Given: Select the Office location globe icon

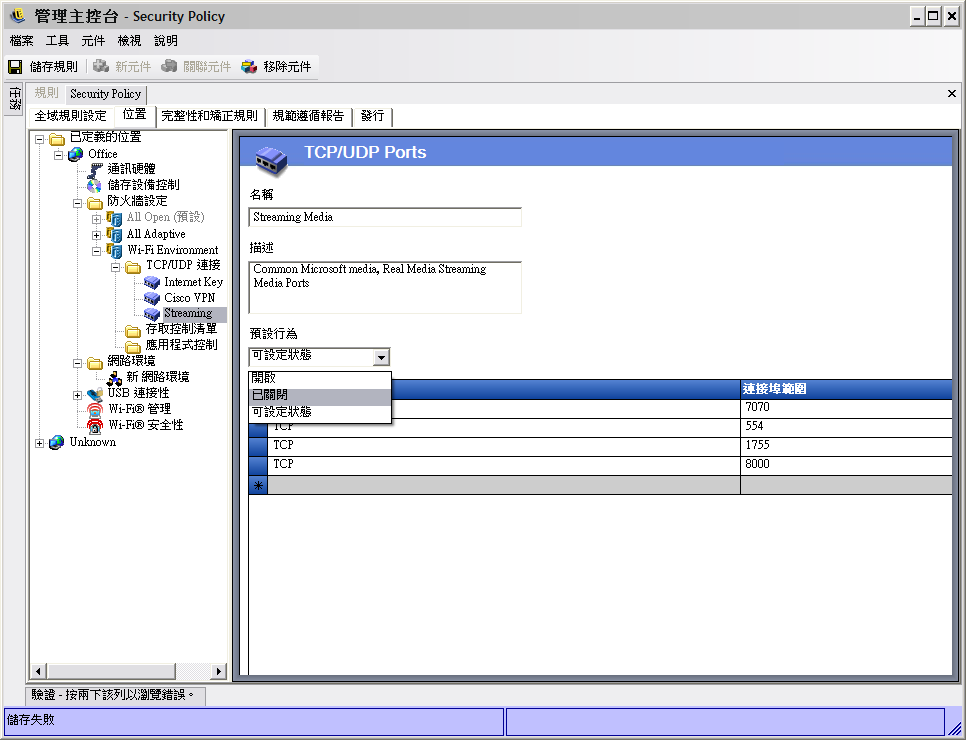Looking at the screenshot, I should pyautogui.click(x=76, y=154).
